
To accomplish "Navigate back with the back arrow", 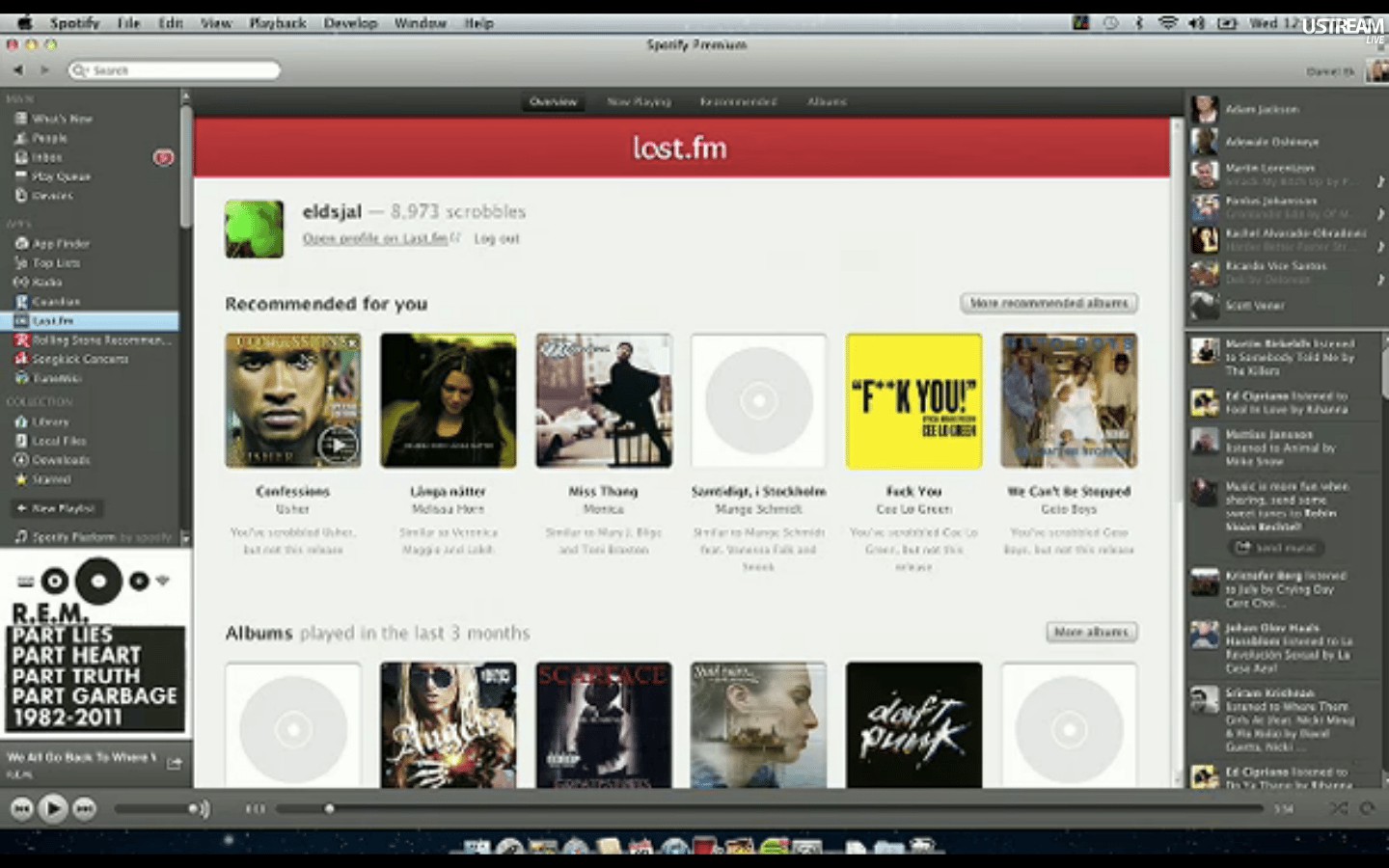I will [18, 70].
